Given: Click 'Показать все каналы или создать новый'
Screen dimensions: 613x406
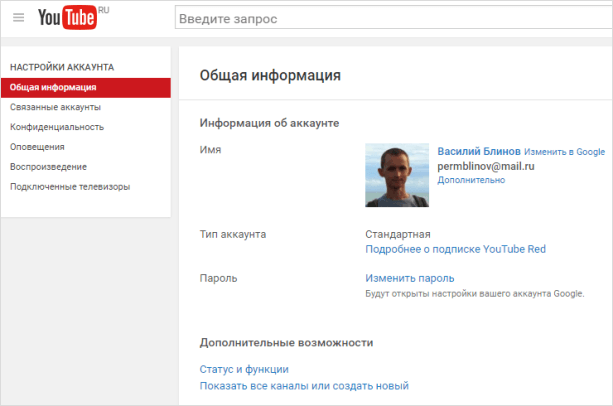Looking at the screenshot, I should point(304,386).
